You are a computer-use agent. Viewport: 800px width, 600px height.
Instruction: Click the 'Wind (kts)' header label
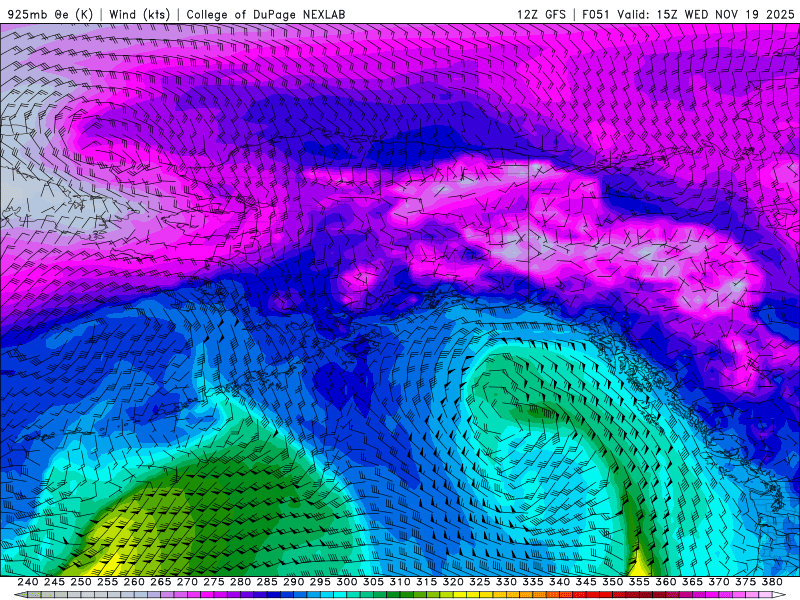pos(139,14)
